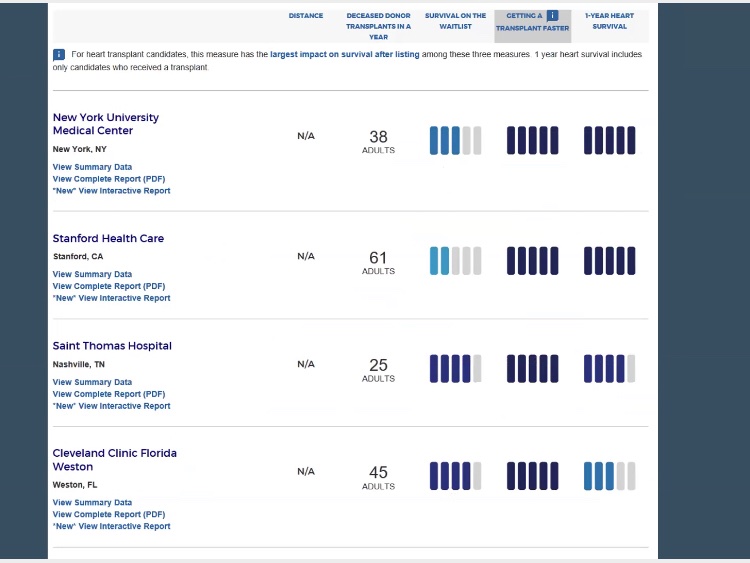Sort by Deceased Donor Transplants in a Year
The height and width of the screenshot is (563, 750).
(378, 26)
